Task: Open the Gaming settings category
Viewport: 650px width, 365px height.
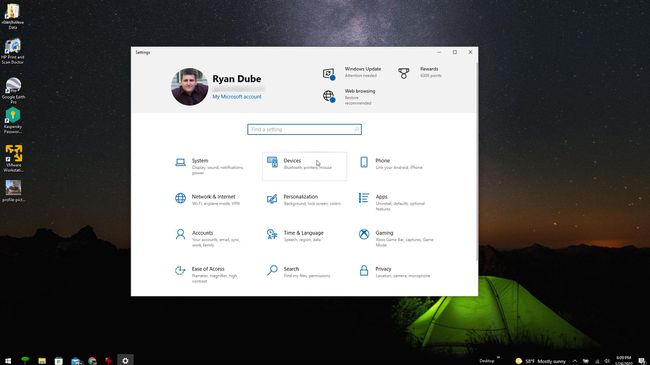Action: click(396, 238)
